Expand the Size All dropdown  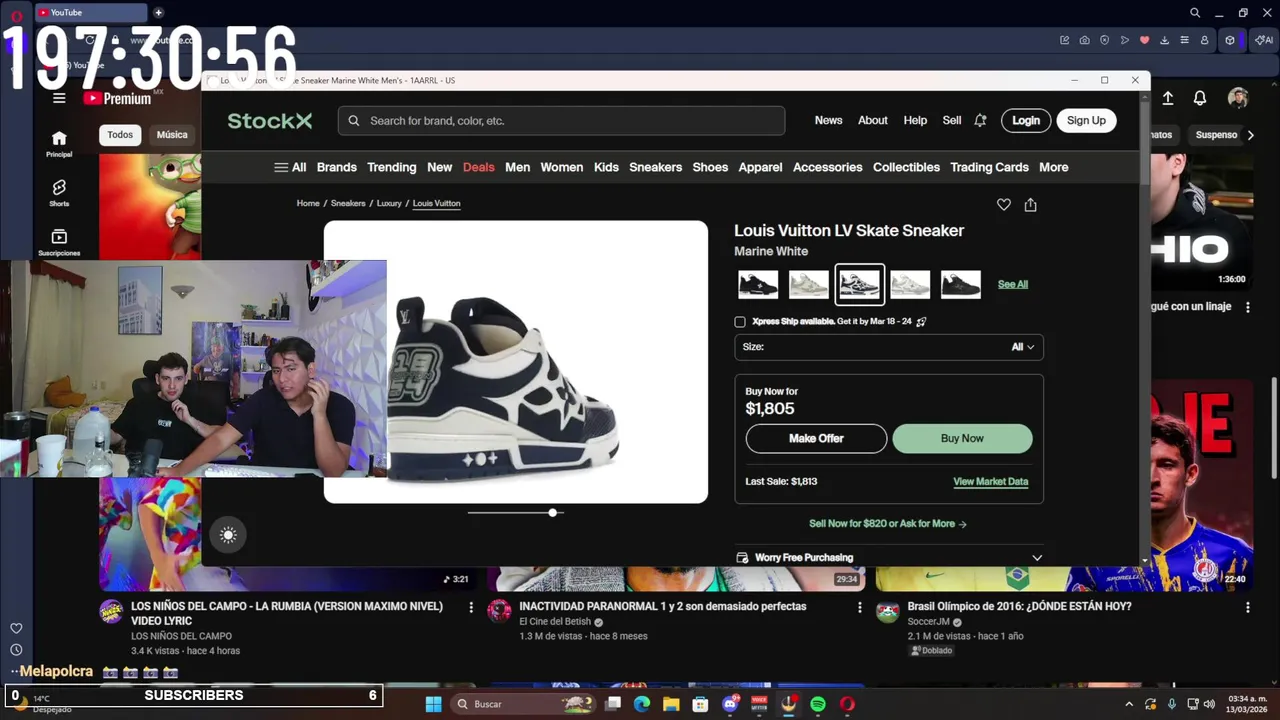[889, 347]
